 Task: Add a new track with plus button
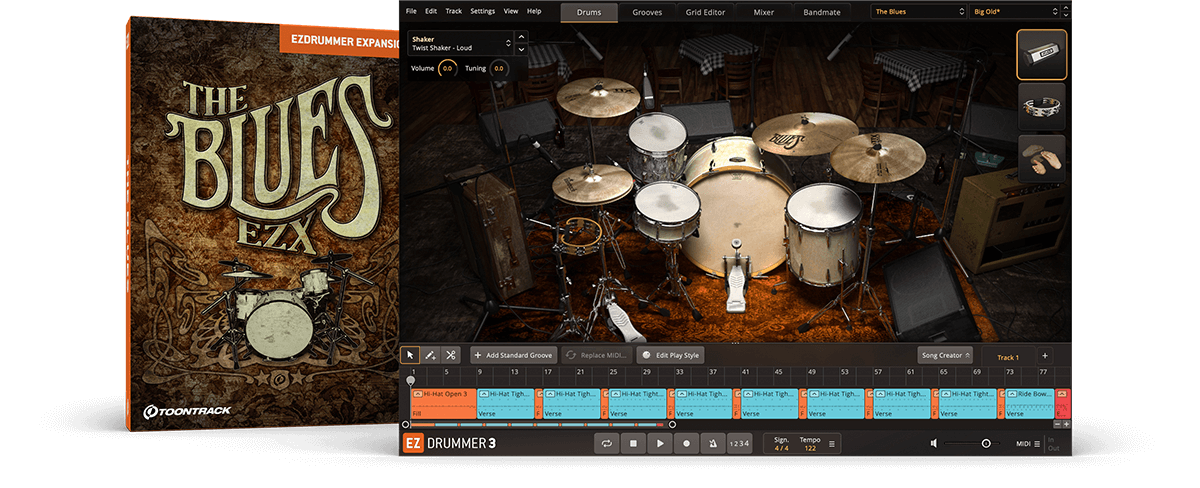[x=1044, y=355]
